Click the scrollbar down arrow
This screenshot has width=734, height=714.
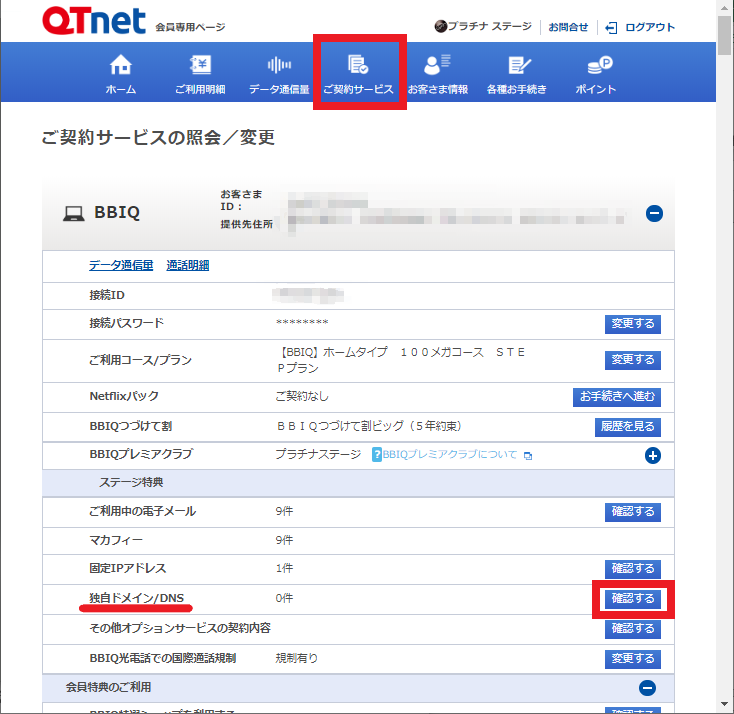[x=725, y=704]
